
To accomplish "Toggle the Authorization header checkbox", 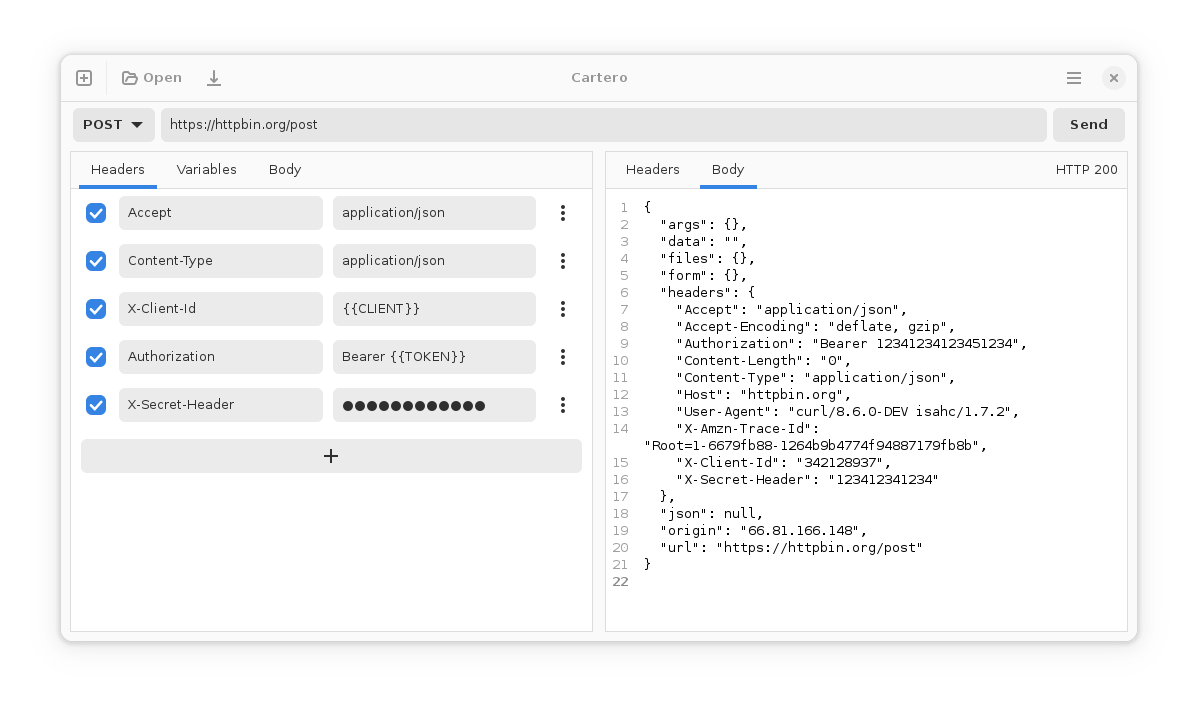I will pyautogui.click(x=96, y=357).
